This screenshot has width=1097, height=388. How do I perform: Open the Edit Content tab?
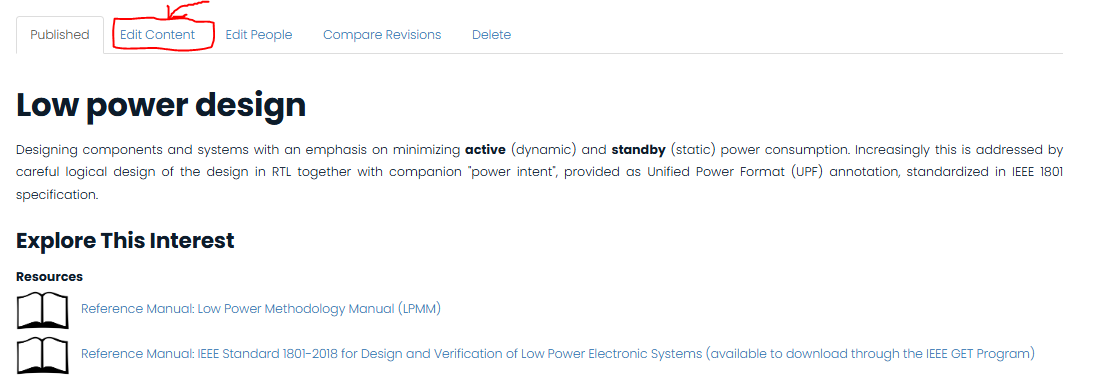click(157, 35)
